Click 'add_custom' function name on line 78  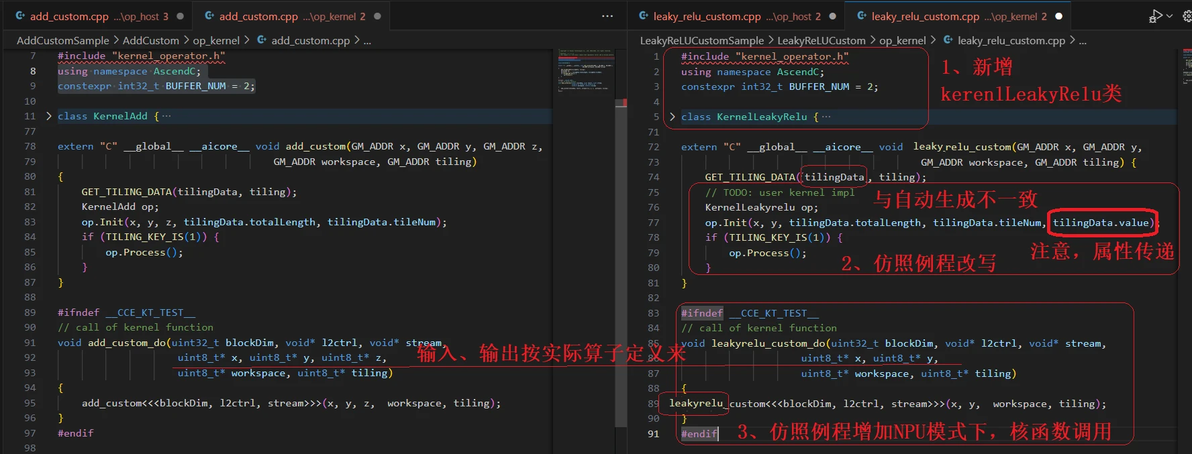click(315, 147)
